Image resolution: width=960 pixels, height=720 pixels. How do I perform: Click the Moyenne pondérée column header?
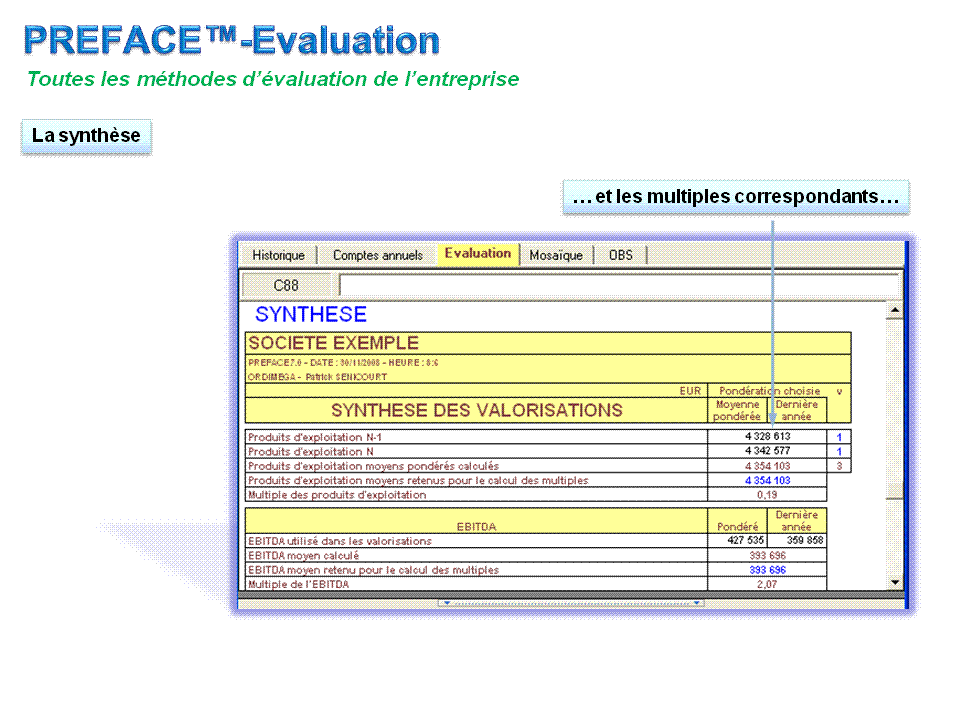(x=737, y=410)
